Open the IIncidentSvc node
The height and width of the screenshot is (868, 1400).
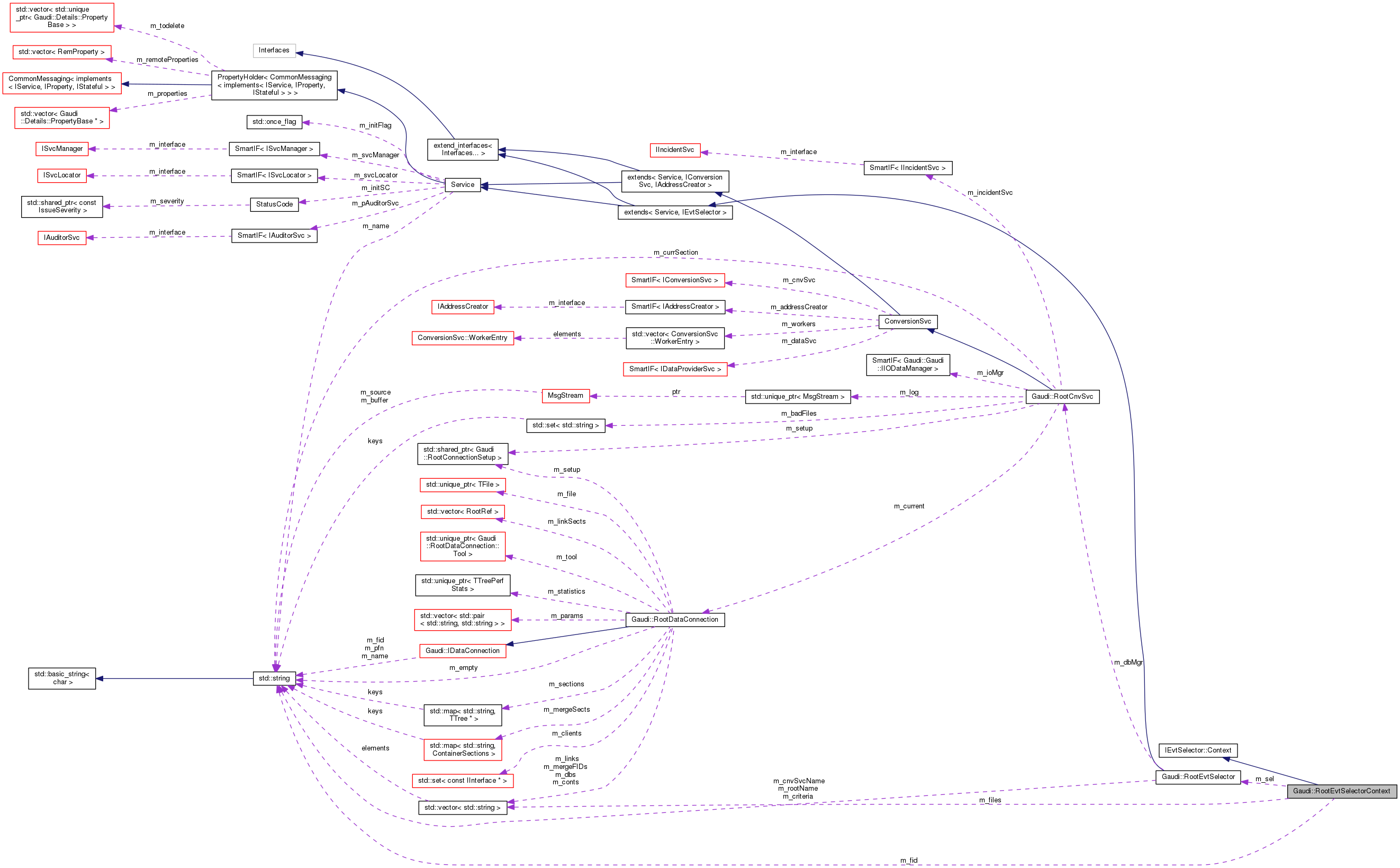675,150
